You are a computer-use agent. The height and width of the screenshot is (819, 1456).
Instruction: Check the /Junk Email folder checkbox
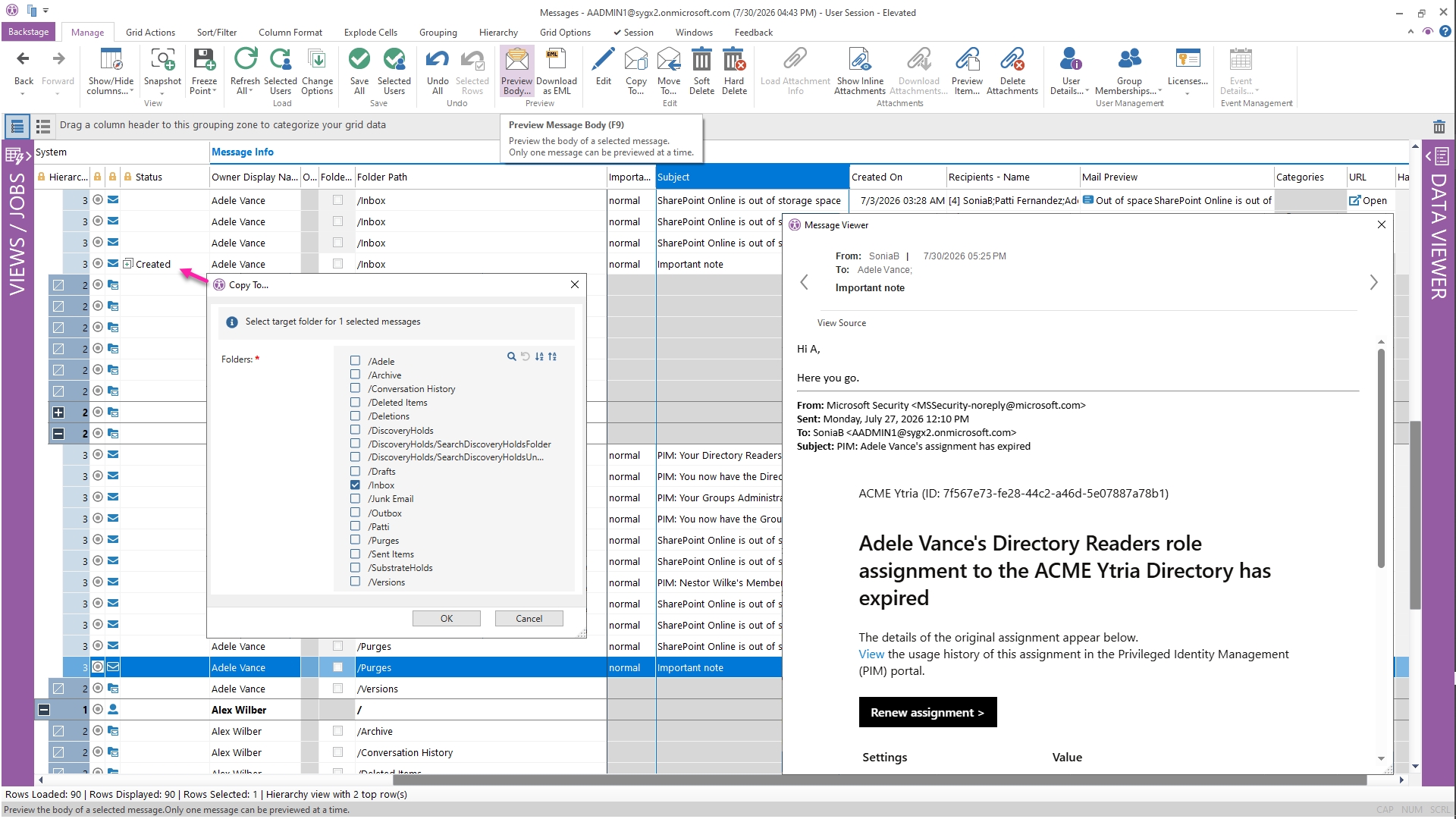pyautogui.click(x=355, y=498)
